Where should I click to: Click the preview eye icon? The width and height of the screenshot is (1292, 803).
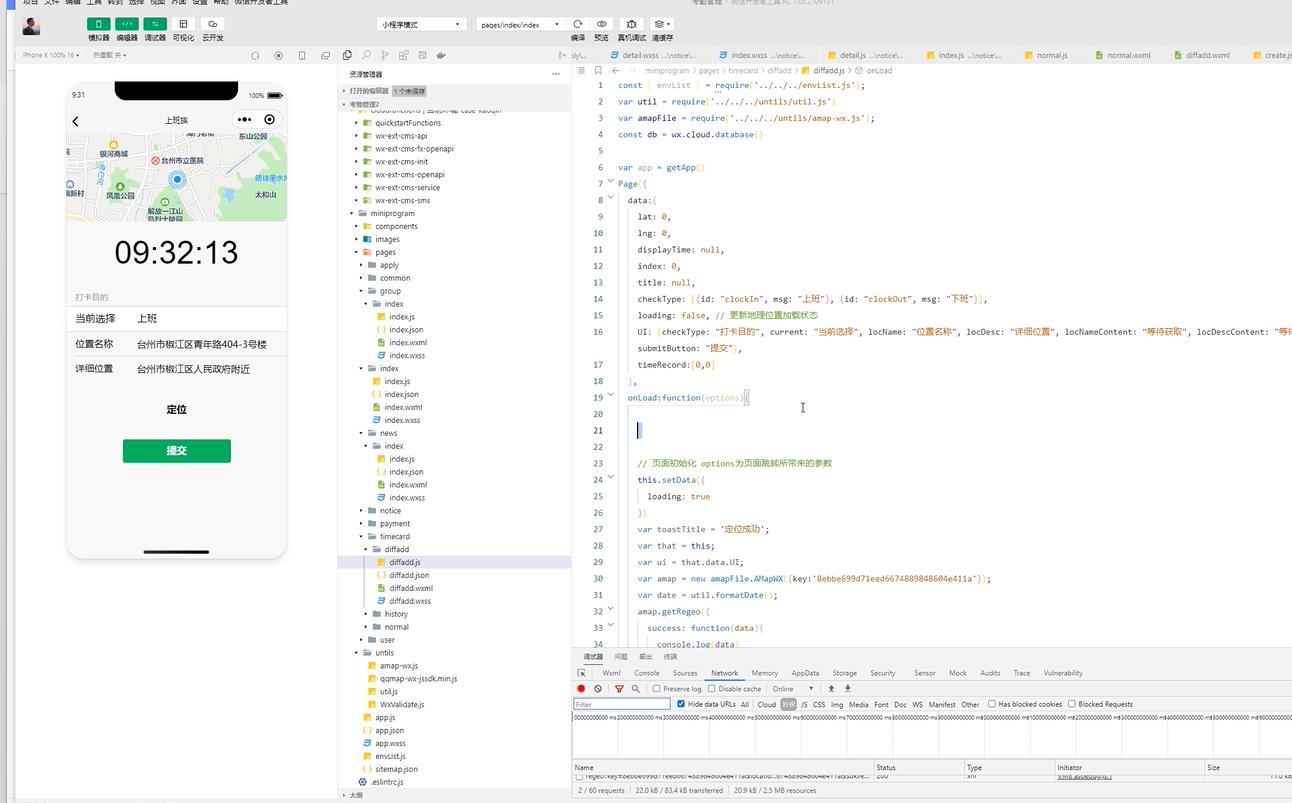click(601, 24)
